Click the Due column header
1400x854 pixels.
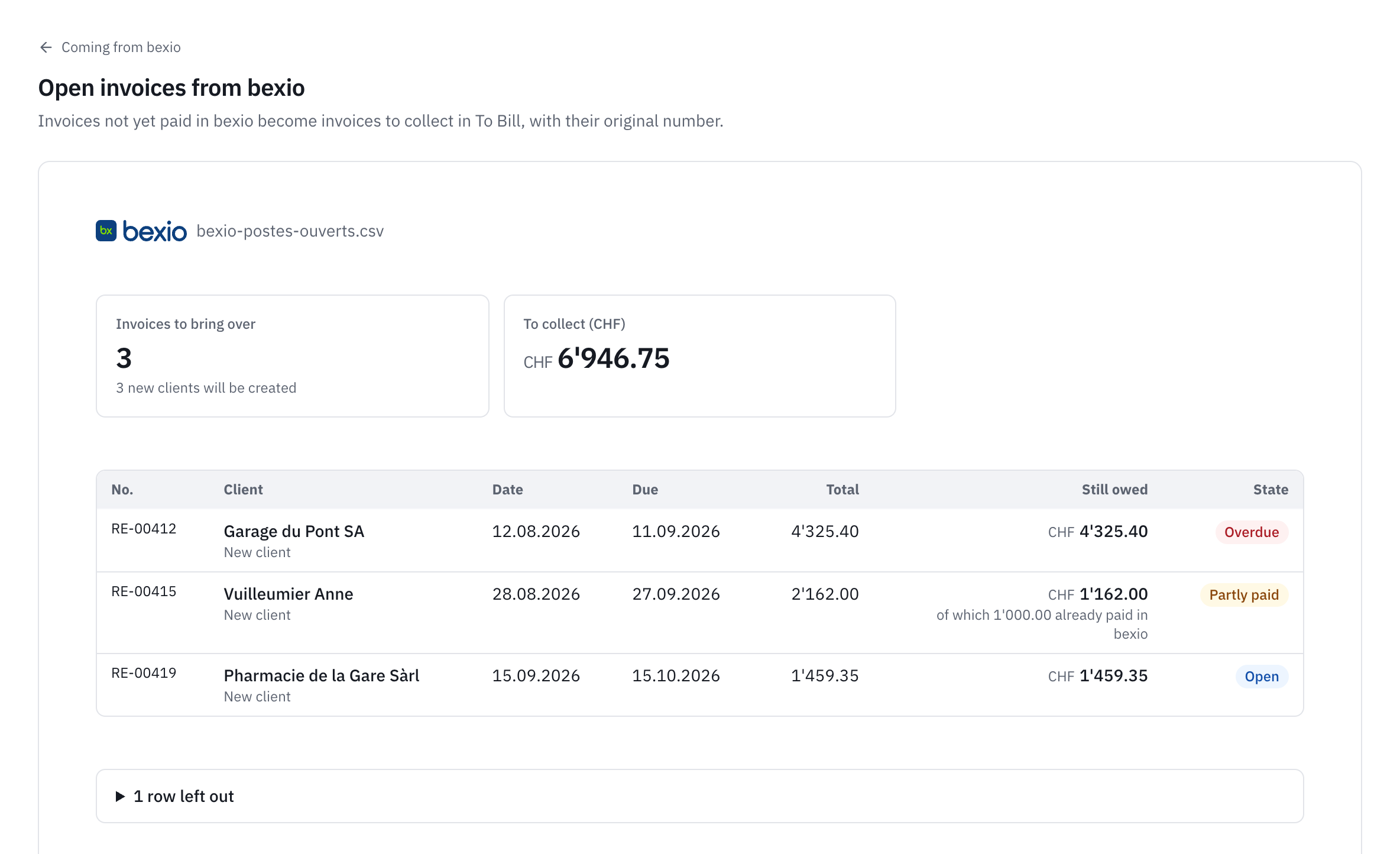point(645,490)
